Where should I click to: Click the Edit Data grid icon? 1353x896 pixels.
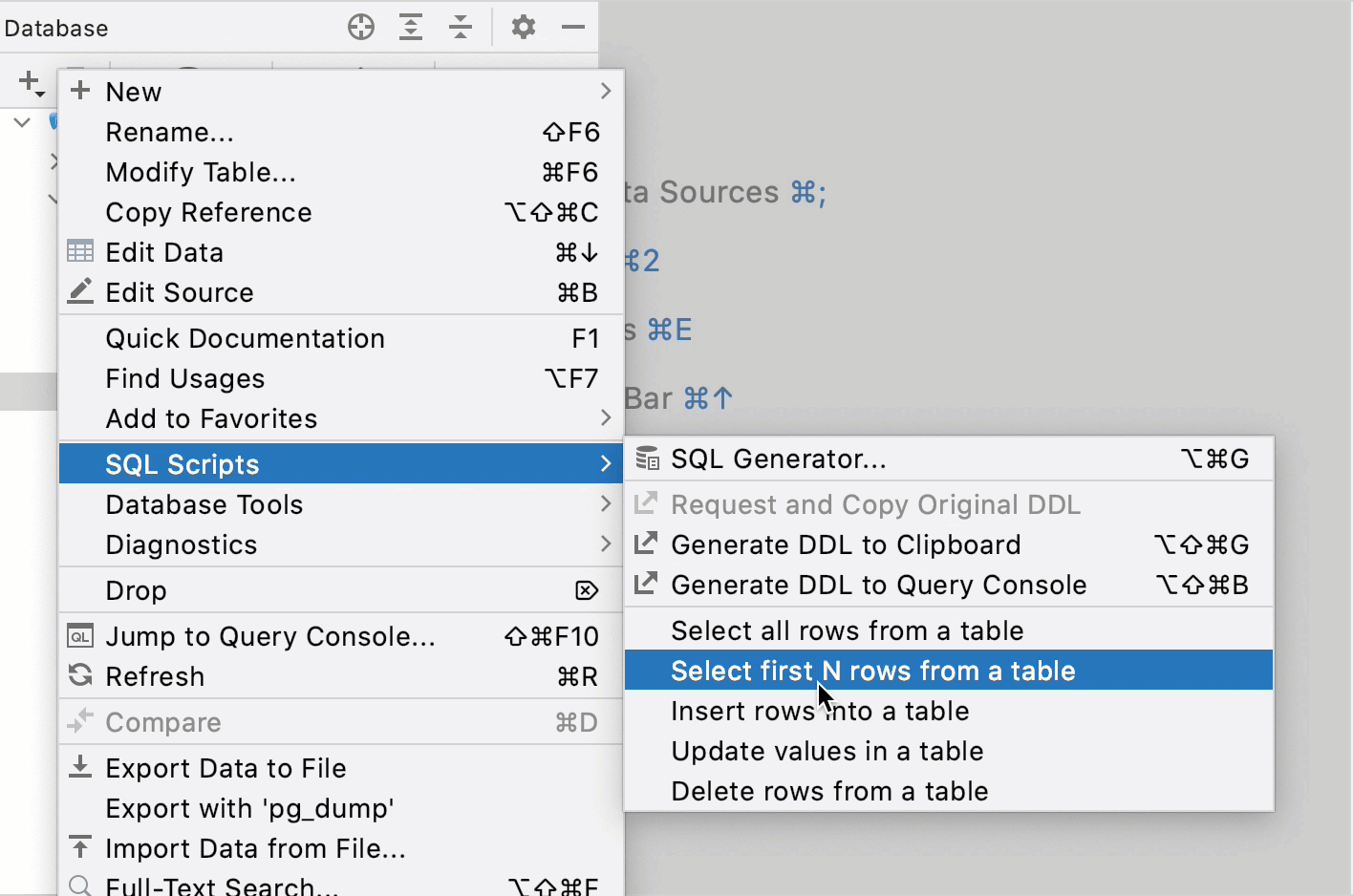pyautogui.click(x=80, y=251)
